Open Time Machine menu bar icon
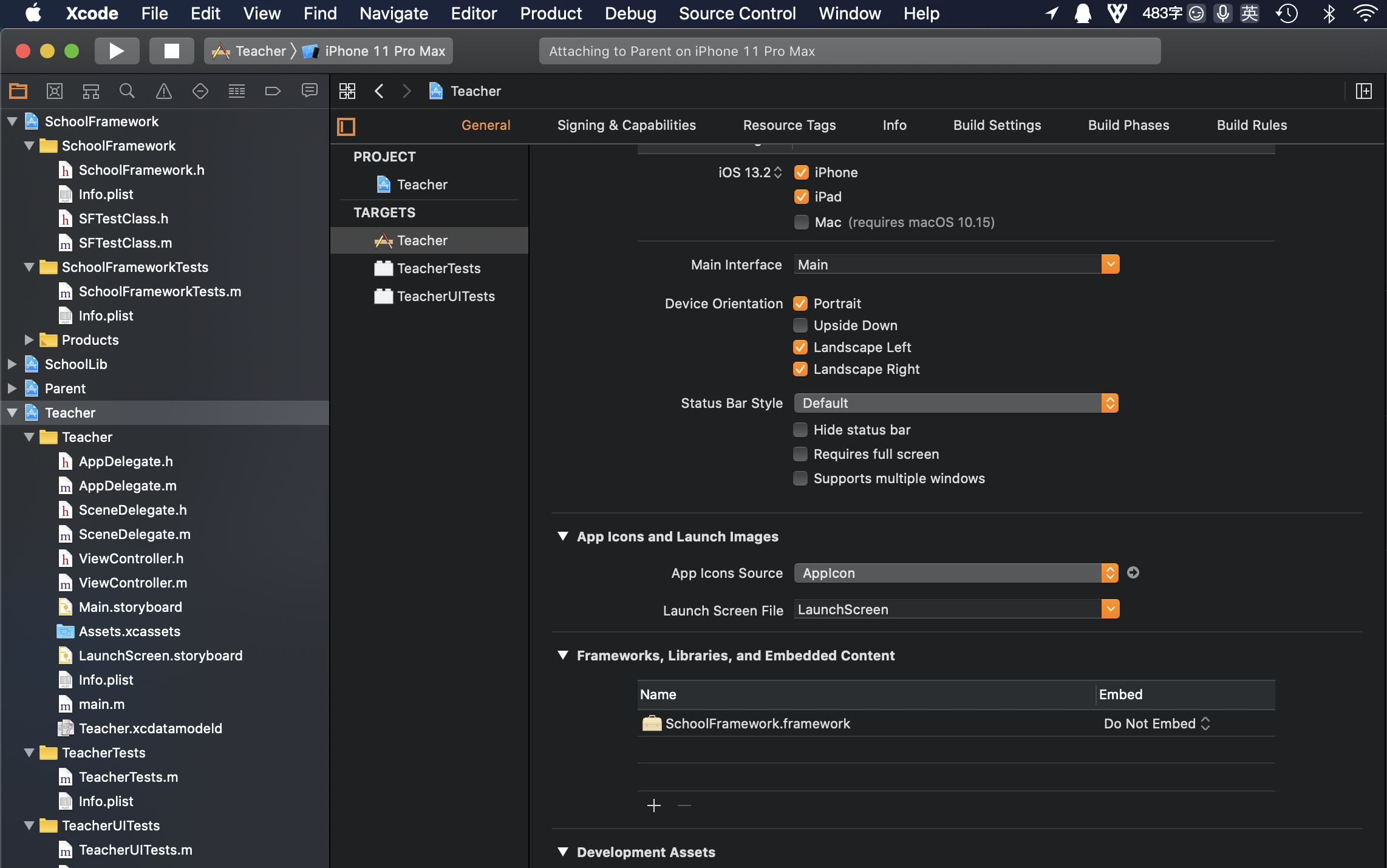This screenshot has width=1387, height=868. (x=1287, y=13)
